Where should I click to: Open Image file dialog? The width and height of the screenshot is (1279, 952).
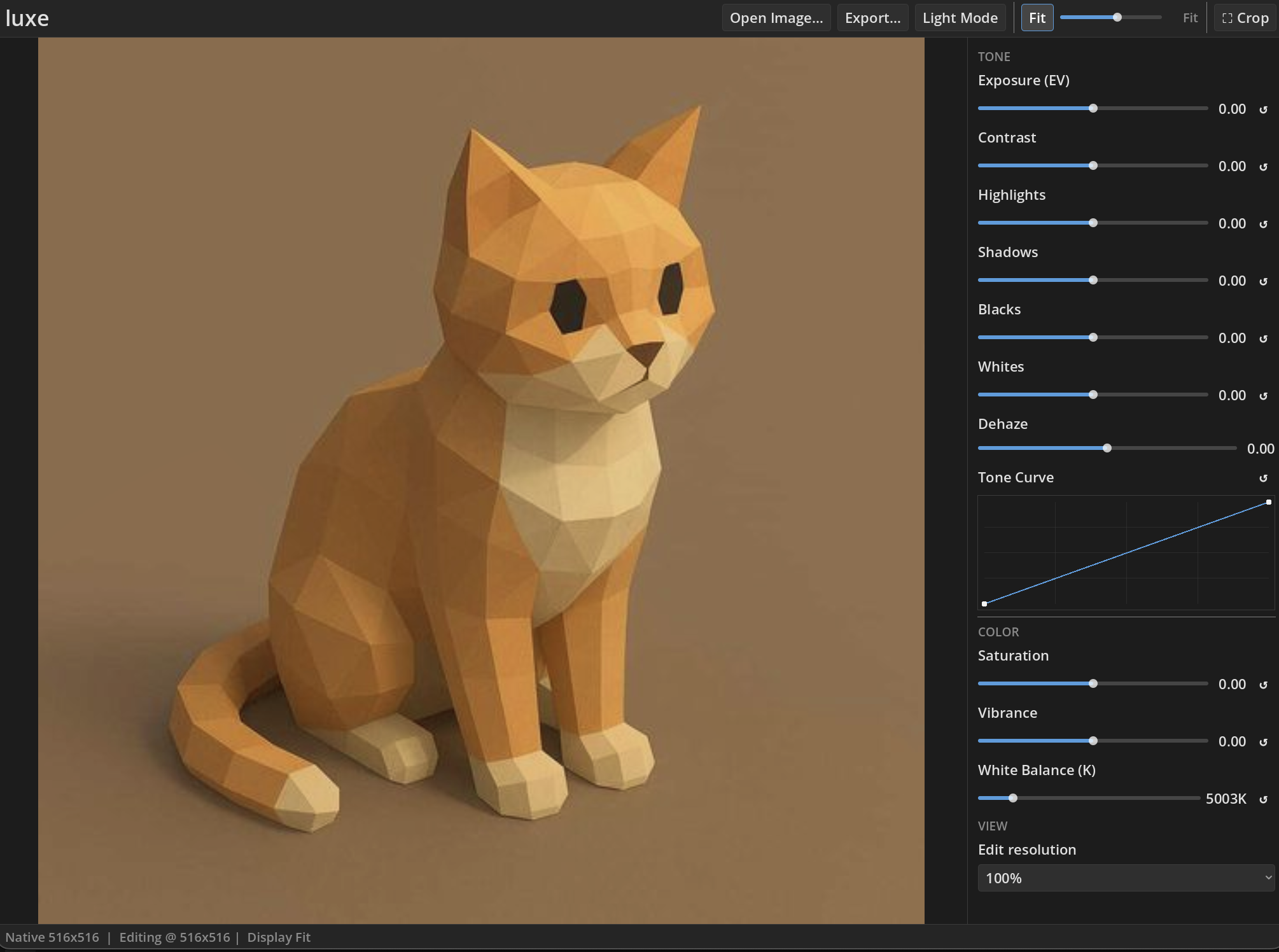click(776, 18)
